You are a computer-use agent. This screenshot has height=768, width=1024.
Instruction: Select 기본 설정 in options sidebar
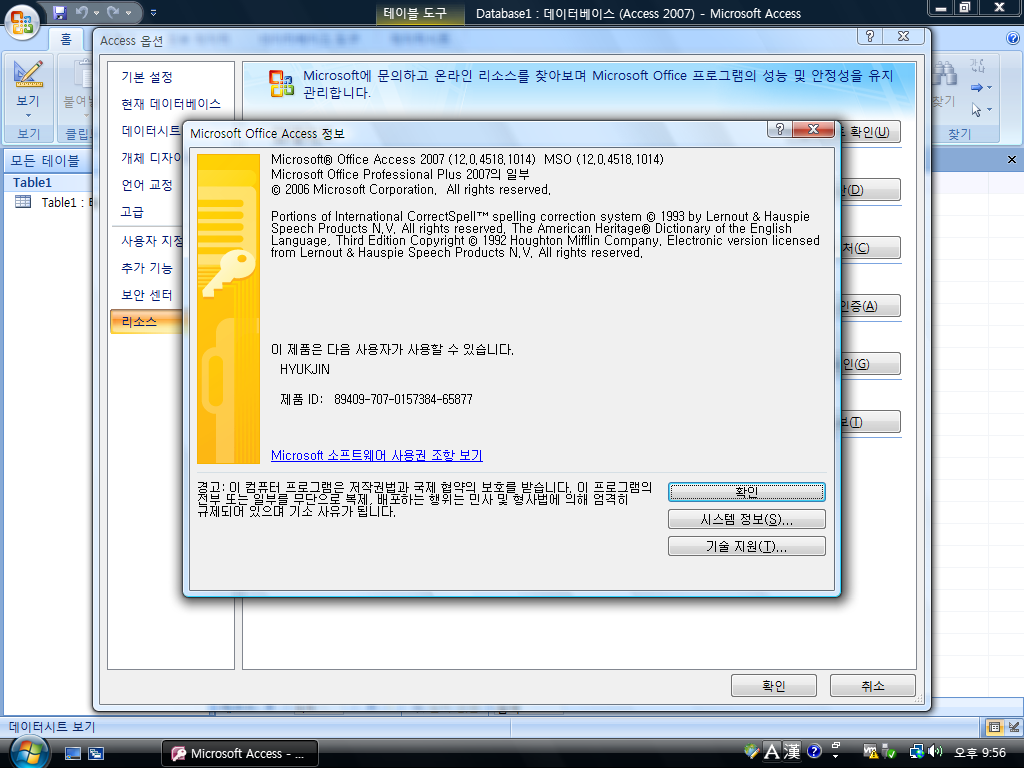[x=147, y=77]
